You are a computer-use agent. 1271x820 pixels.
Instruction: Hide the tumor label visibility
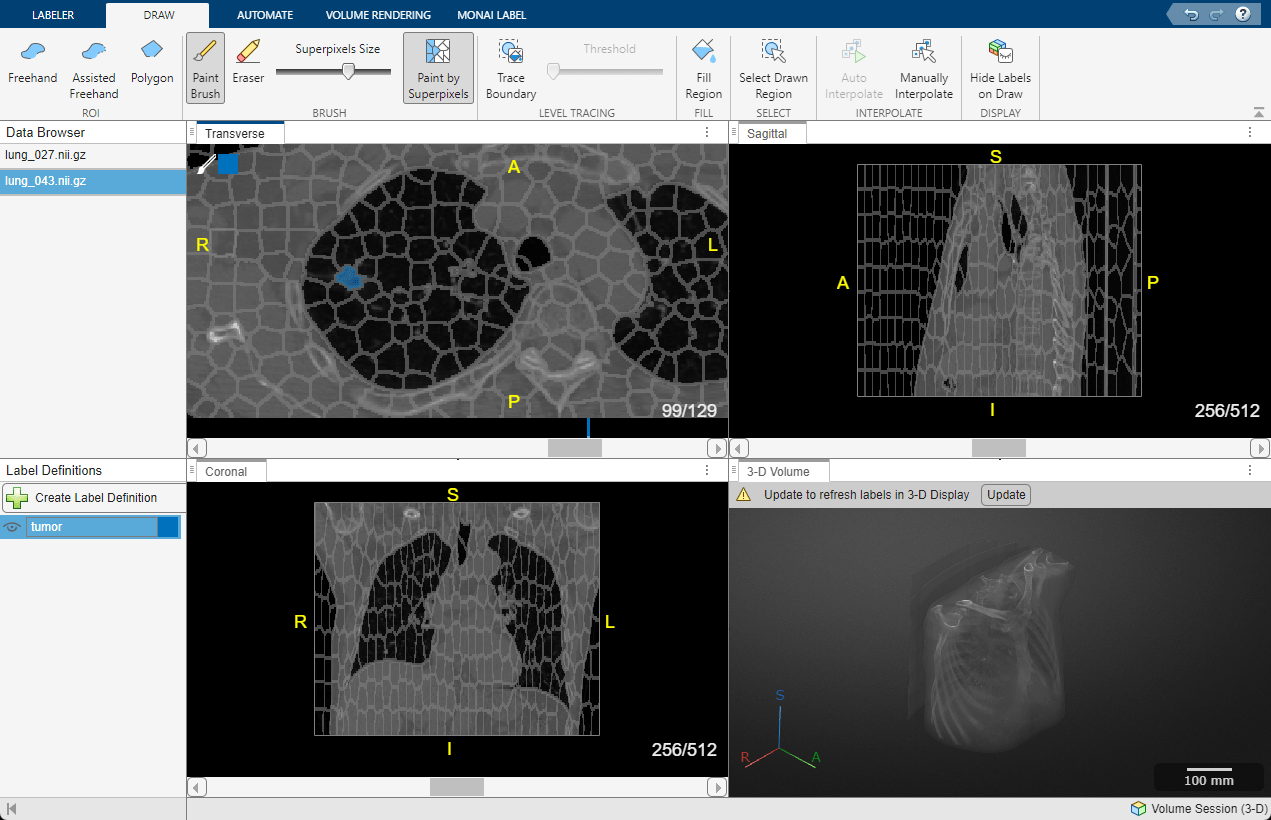(x=9, y=526)
